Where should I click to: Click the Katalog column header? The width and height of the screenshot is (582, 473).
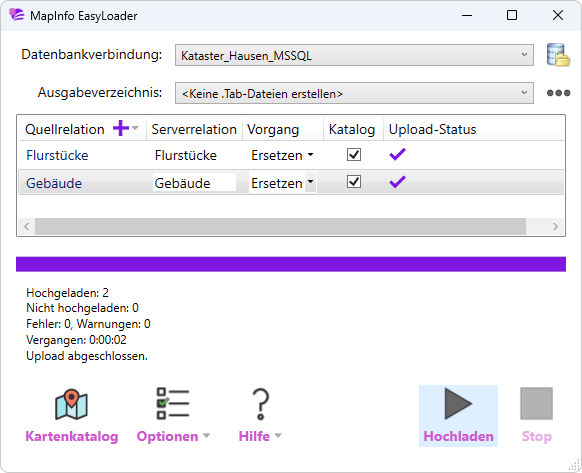(352, 130)
